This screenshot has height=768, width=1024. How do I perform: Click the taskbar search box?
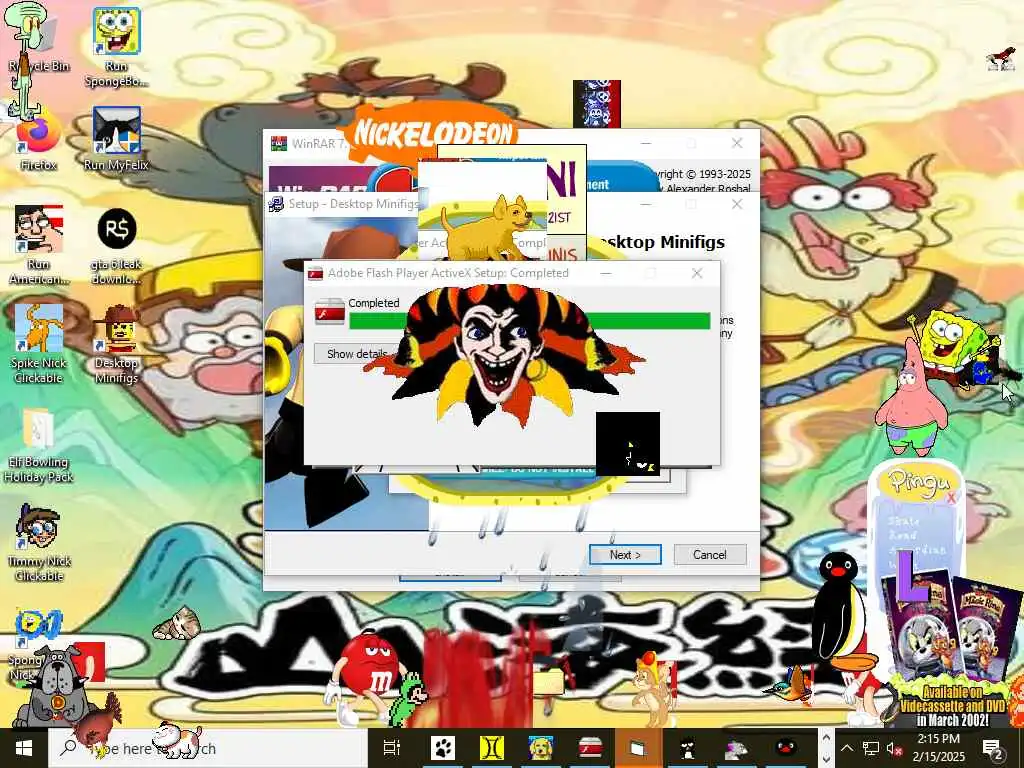[208, 748]
